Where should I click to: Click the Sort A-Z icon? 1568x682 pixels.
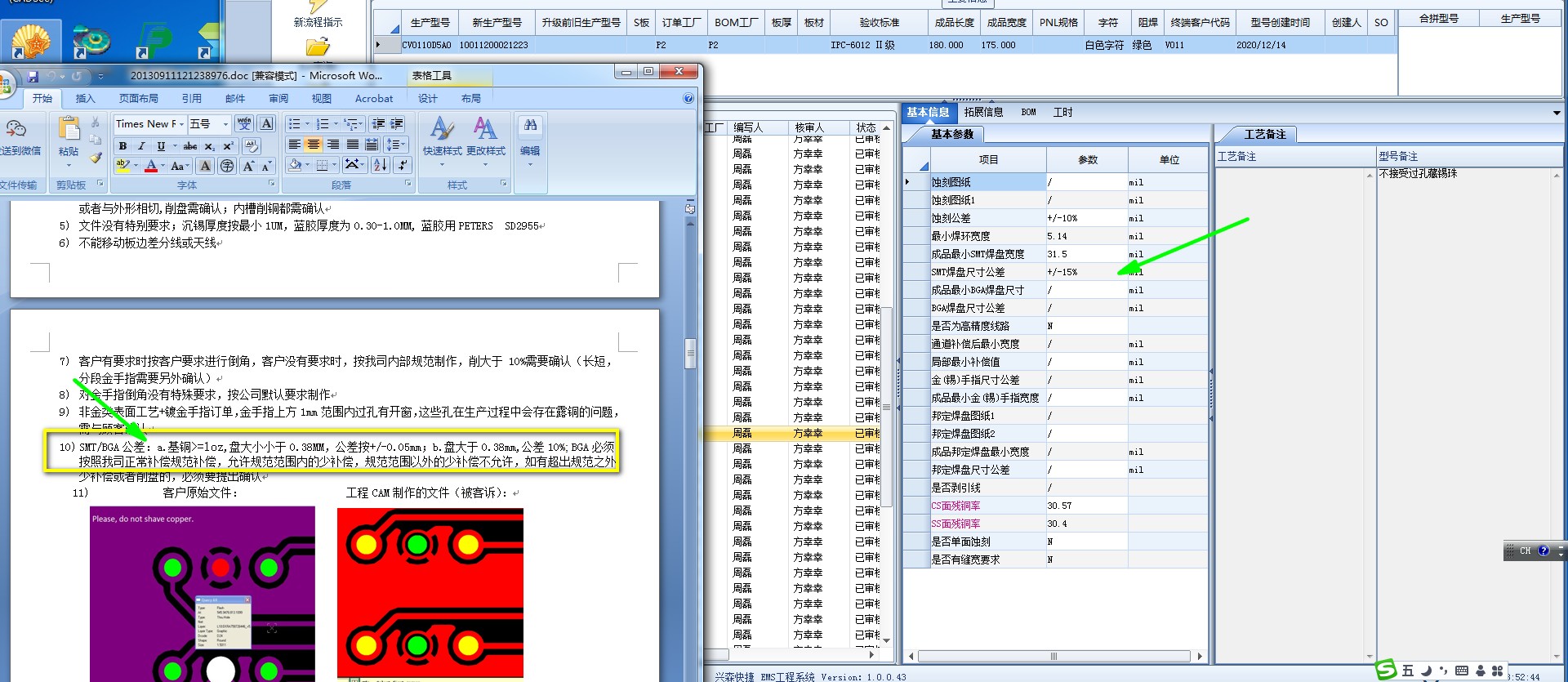click(381, 165)
